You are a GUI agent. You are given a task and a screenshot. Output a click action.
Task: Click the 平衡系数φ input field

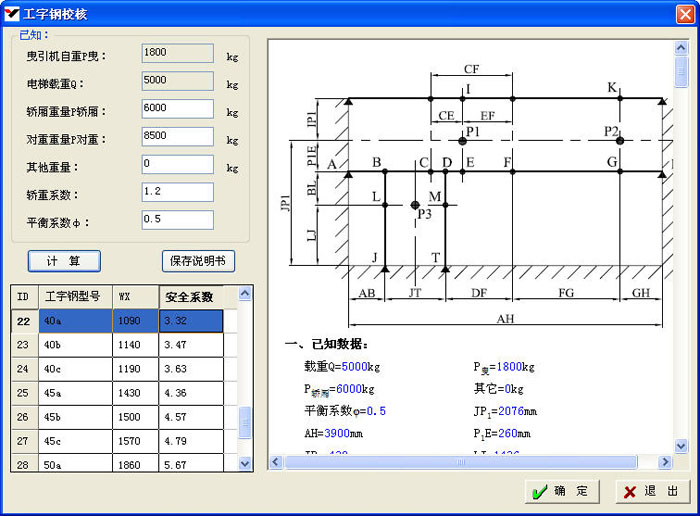pos(177,220)
